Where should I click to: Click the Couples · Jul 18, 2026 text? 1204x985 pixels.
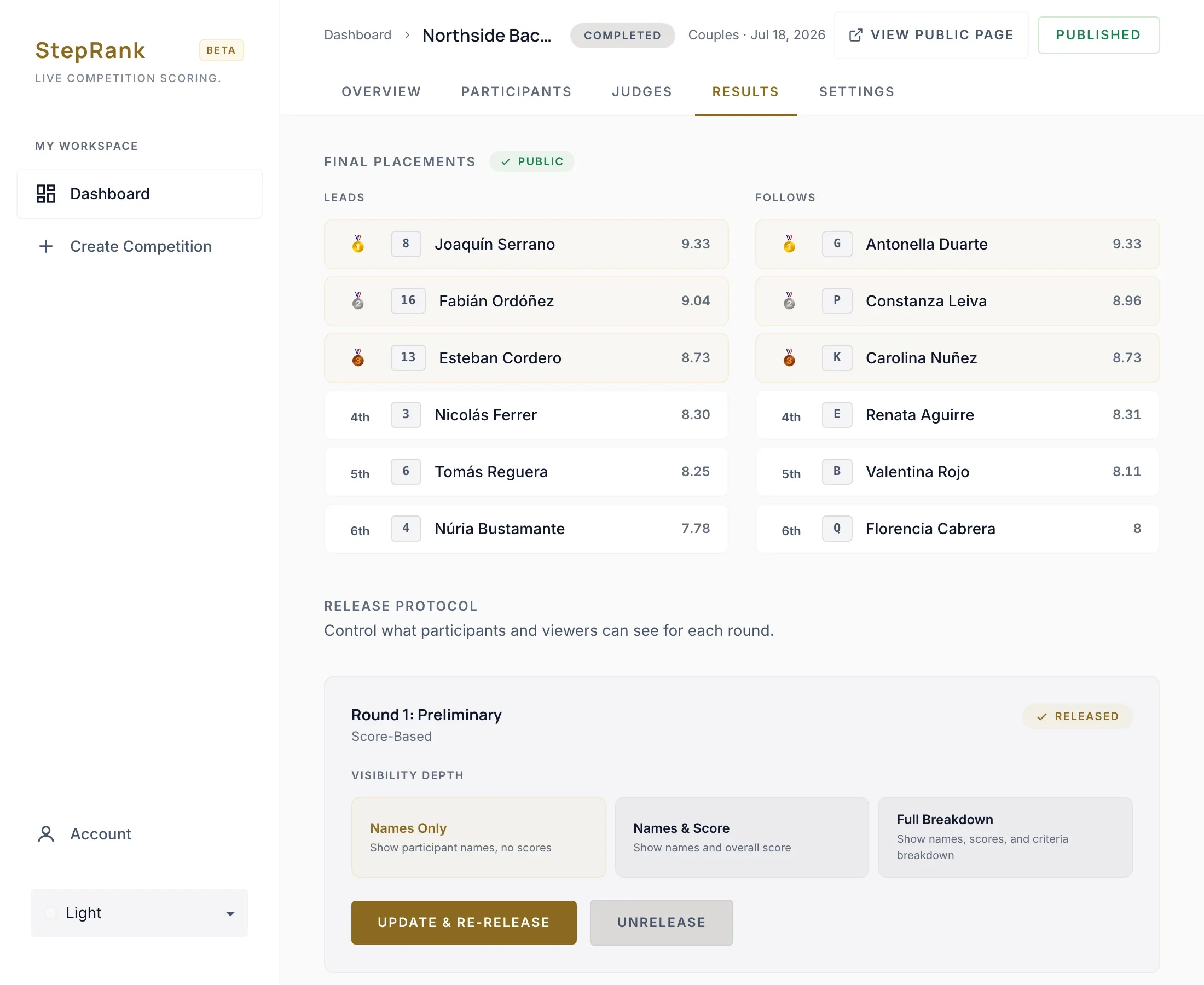[757, 35]
